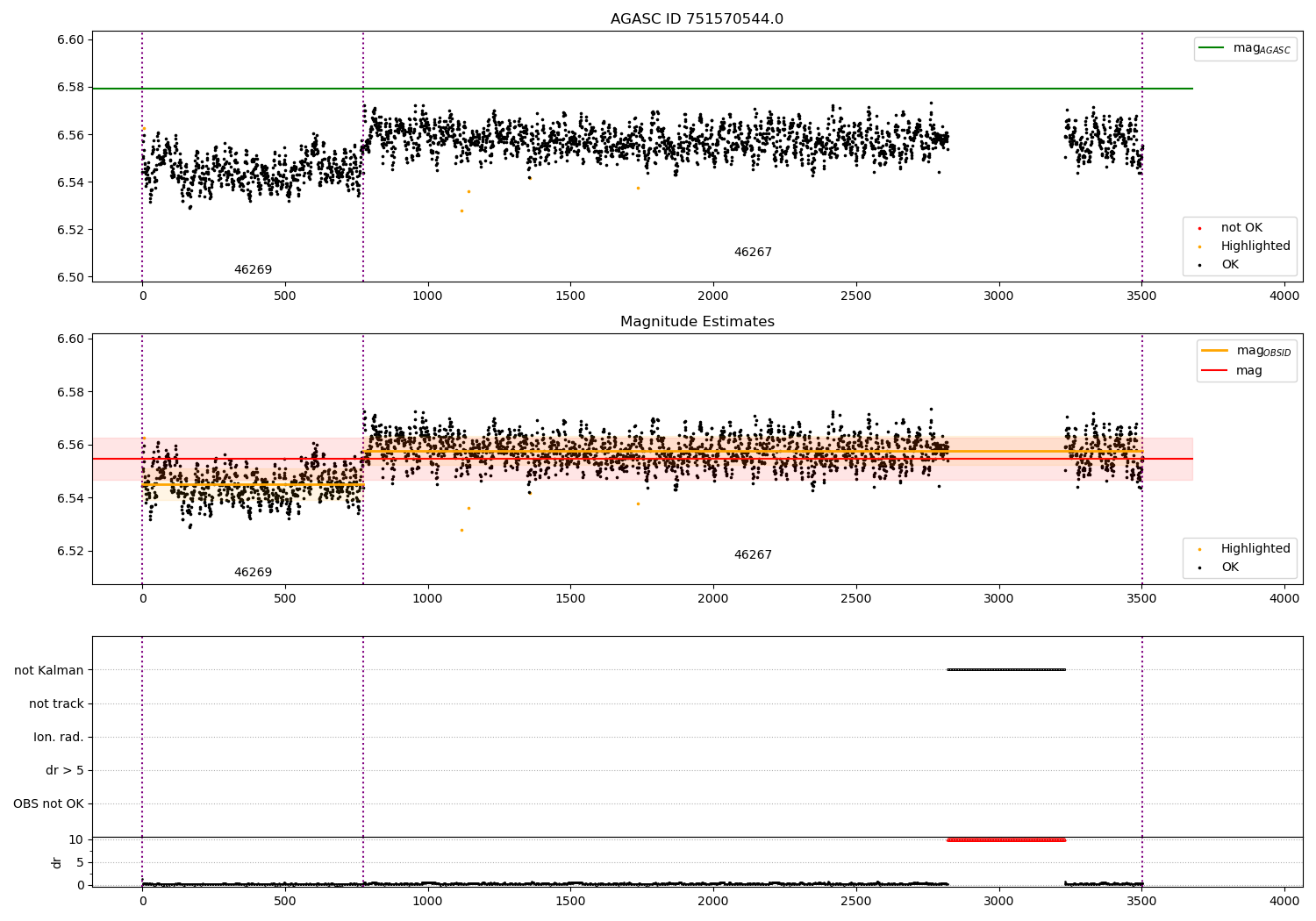Select 'Highlighted' legend entry in top plot

coord(1255,246)
